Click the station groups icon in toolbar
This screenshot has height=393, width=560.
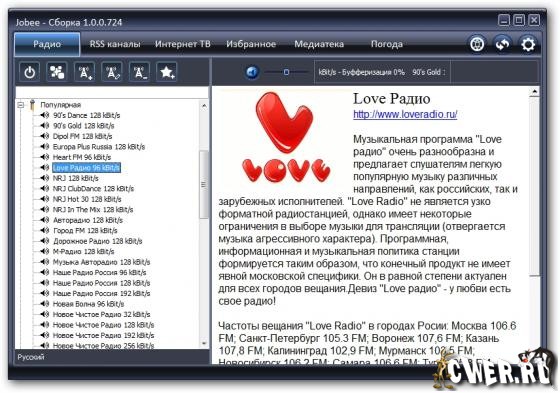57,72
